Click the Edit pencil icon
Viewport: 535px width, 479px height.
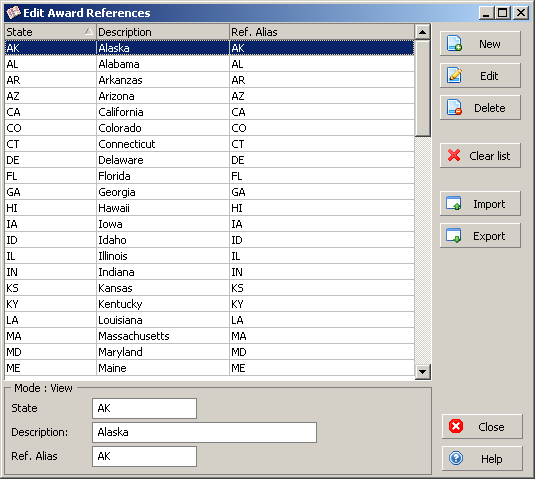coord(454,75)
